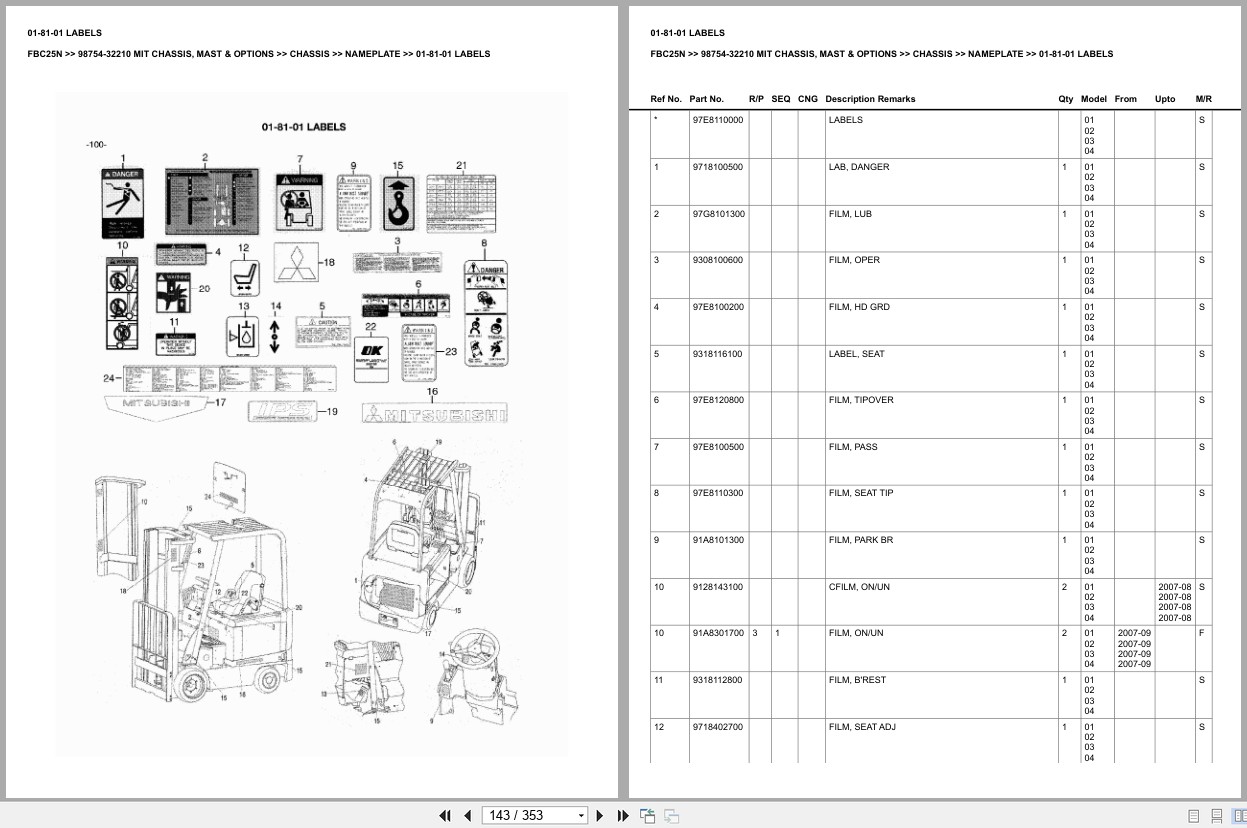Open the page number dropdown arrow
The width and height of the screenshot is (1247, 828).
click(x=581, y=816)
